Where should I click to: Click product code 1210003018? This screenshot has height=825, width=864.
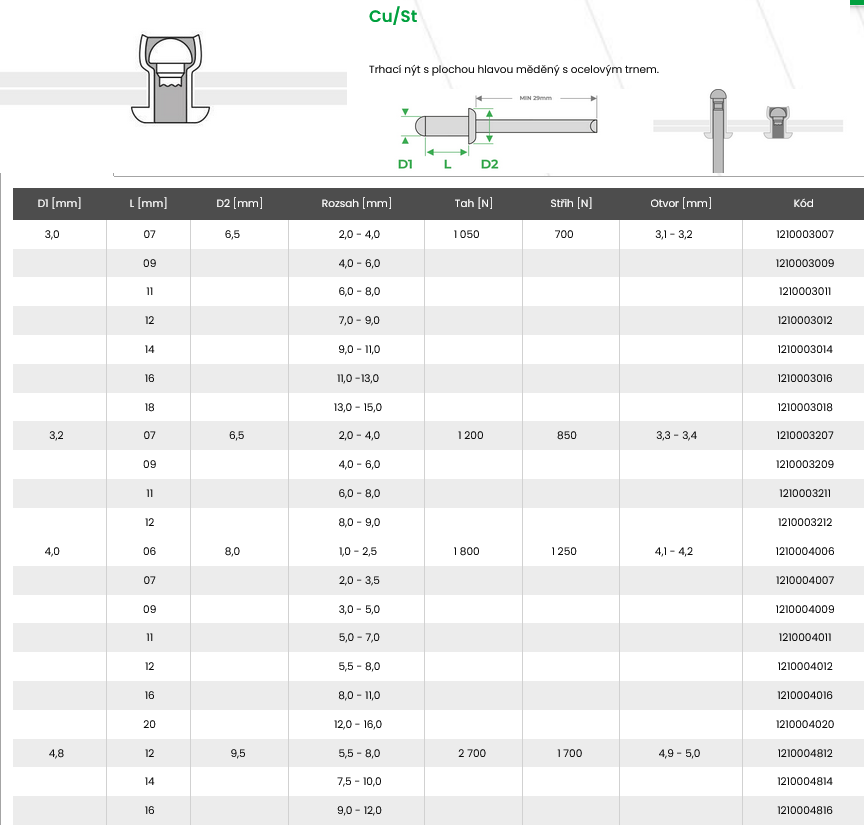pos(804,407)
